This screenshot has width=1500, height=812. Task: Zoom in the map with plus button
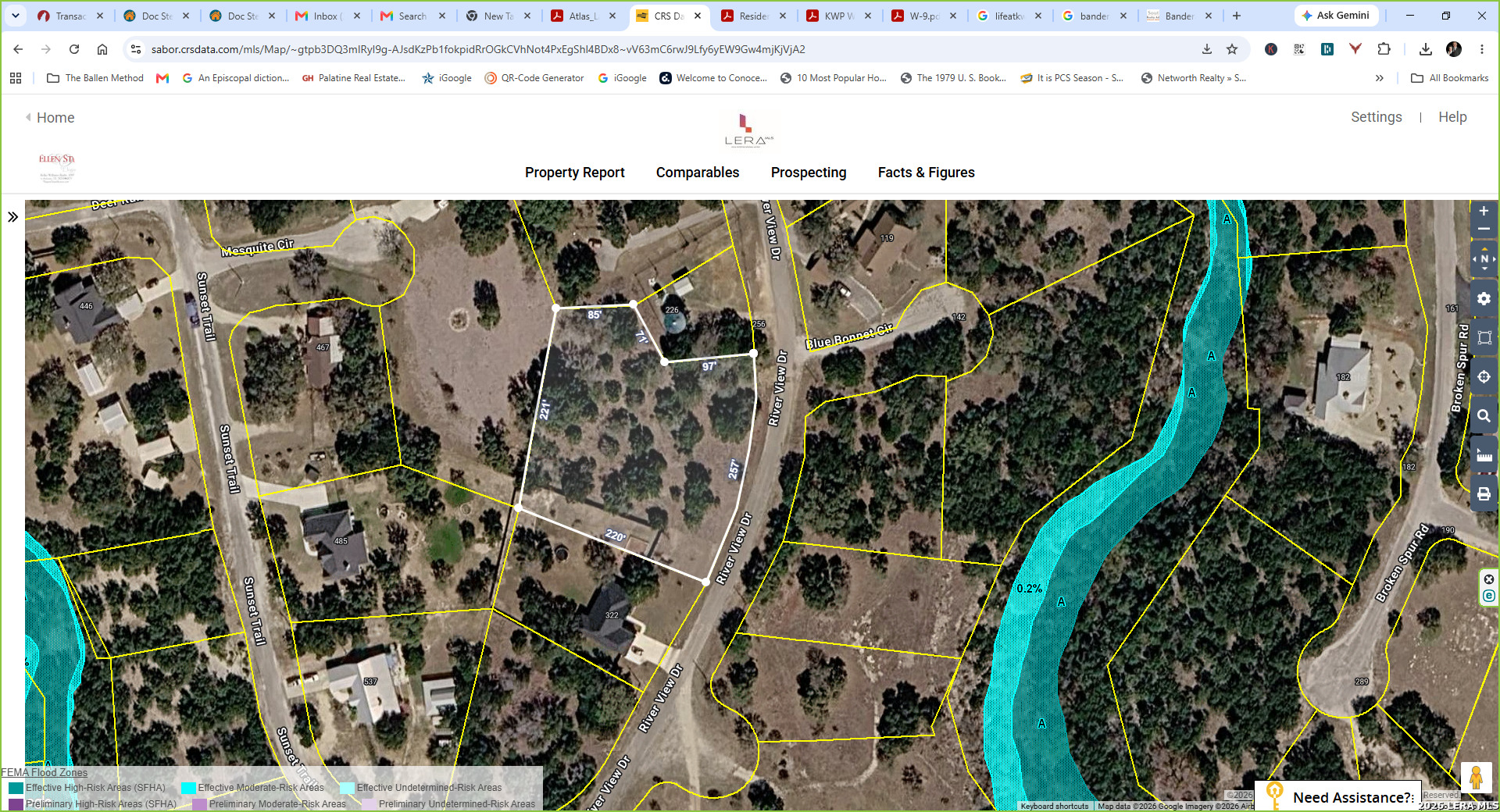(x=1484, y=211)
